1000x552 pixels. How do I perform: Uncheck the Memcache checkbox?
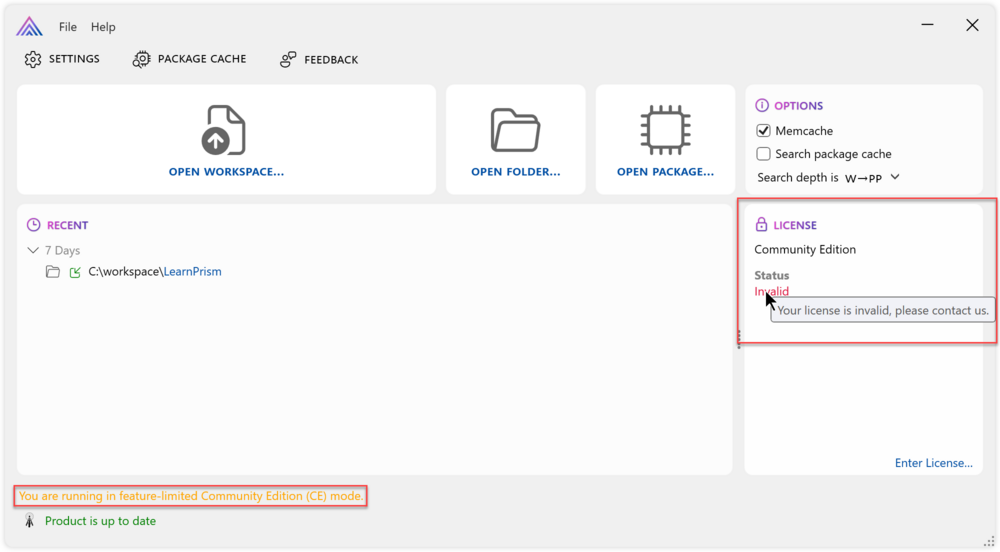coord(763,131)
